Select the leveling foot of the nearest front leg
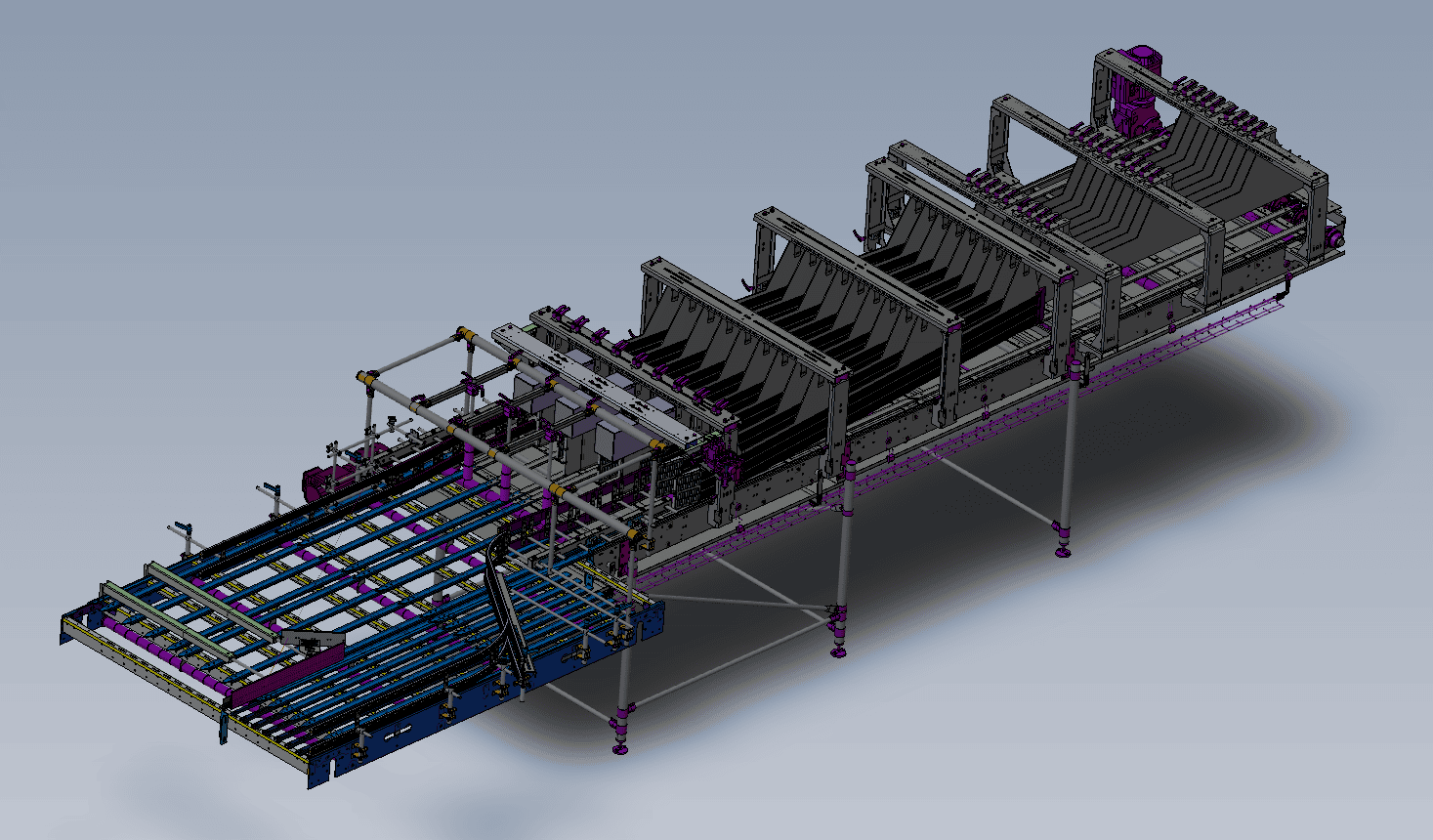This screenshot has width=1433, height=840. click(x=620, y=745)
